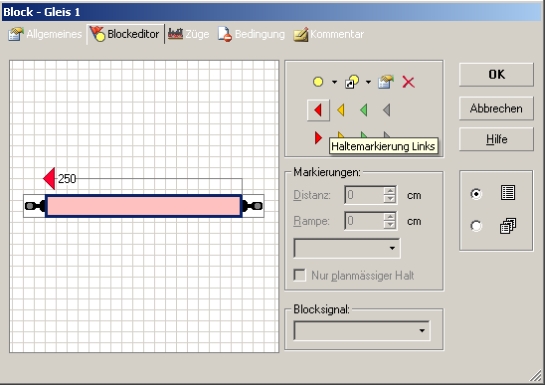The width and height of the screenshot is (545, 385).
Task: Click the red X delete icon
Action: (408, 82)
